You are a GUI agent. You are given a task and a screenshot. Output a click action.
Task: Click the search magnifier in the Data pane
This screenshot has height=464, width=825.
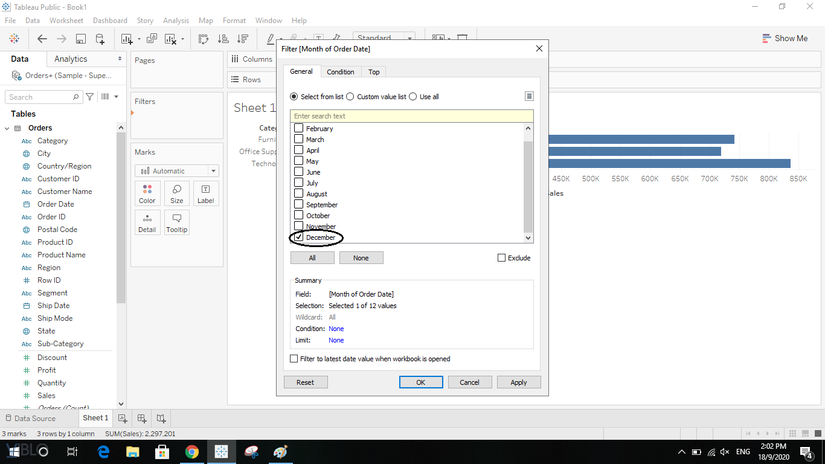coord(75,97)
